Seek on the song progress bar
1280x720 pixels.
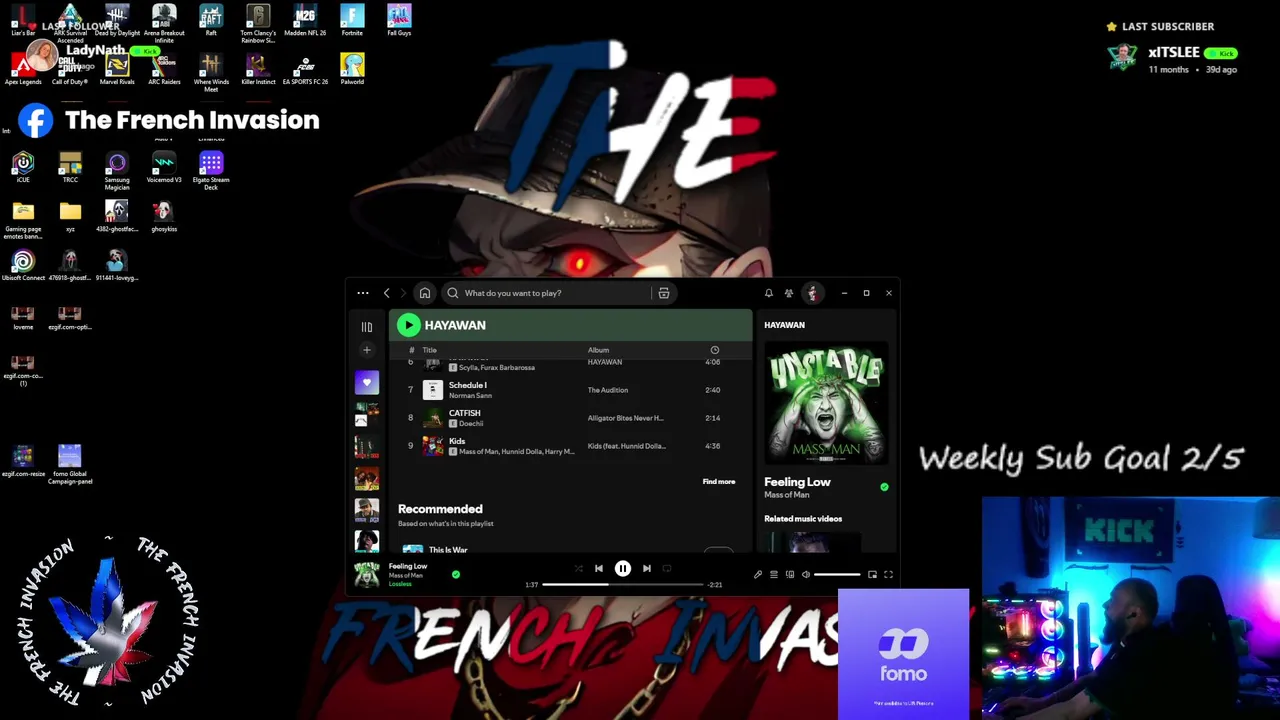click(622, 584)
